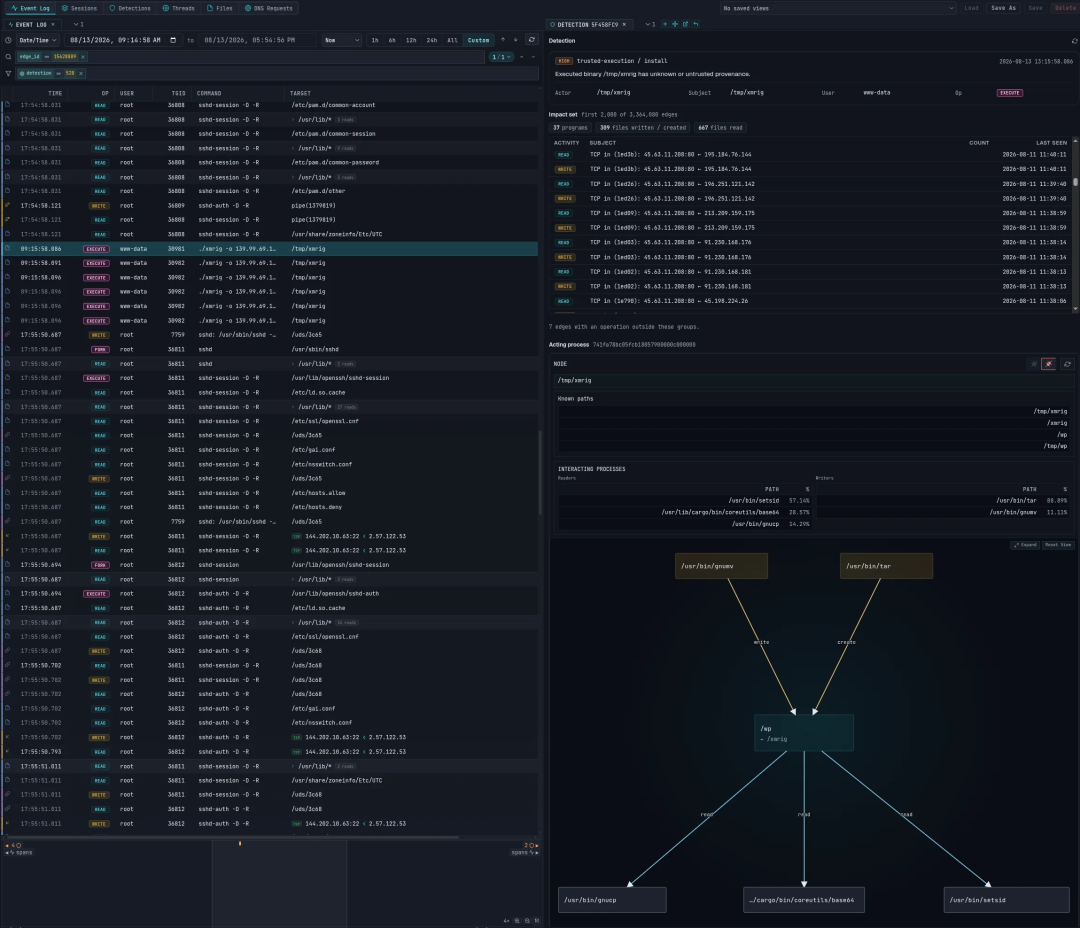Remove the detection 528 filter chip
This screenshot has height=928, width=1080.
(x=81, y=73)
